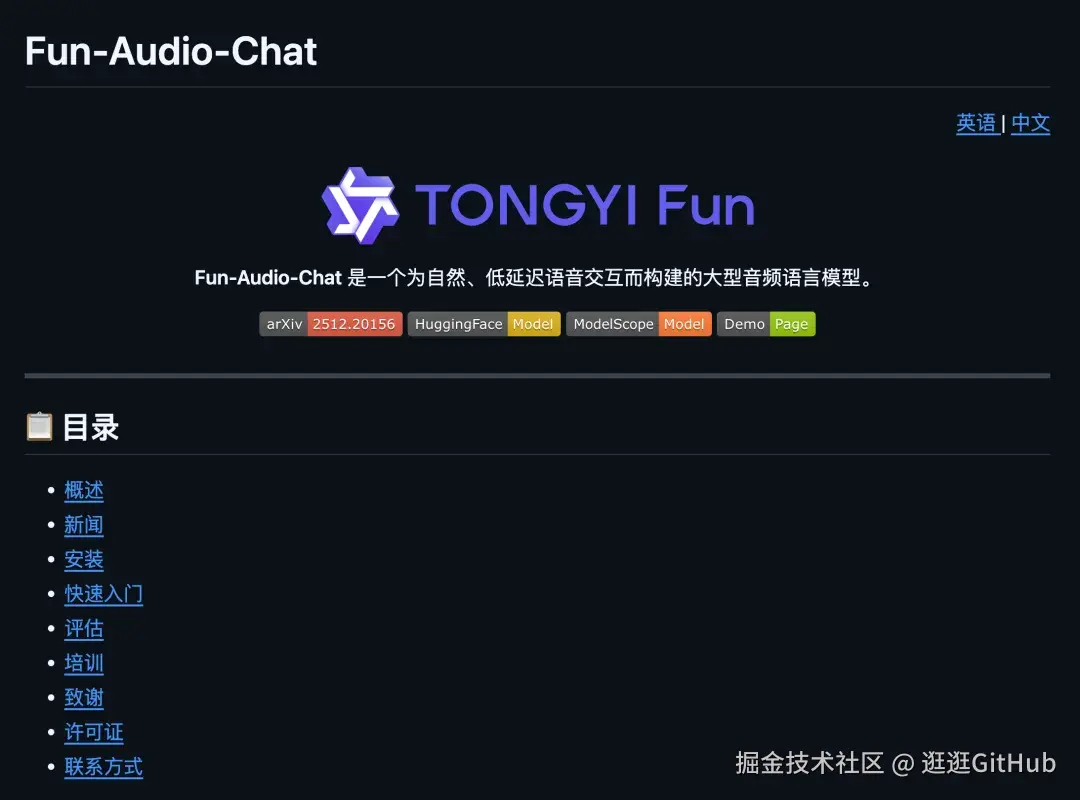
Task: Click the clipboard emoji beside 目录
Action: 39,427
